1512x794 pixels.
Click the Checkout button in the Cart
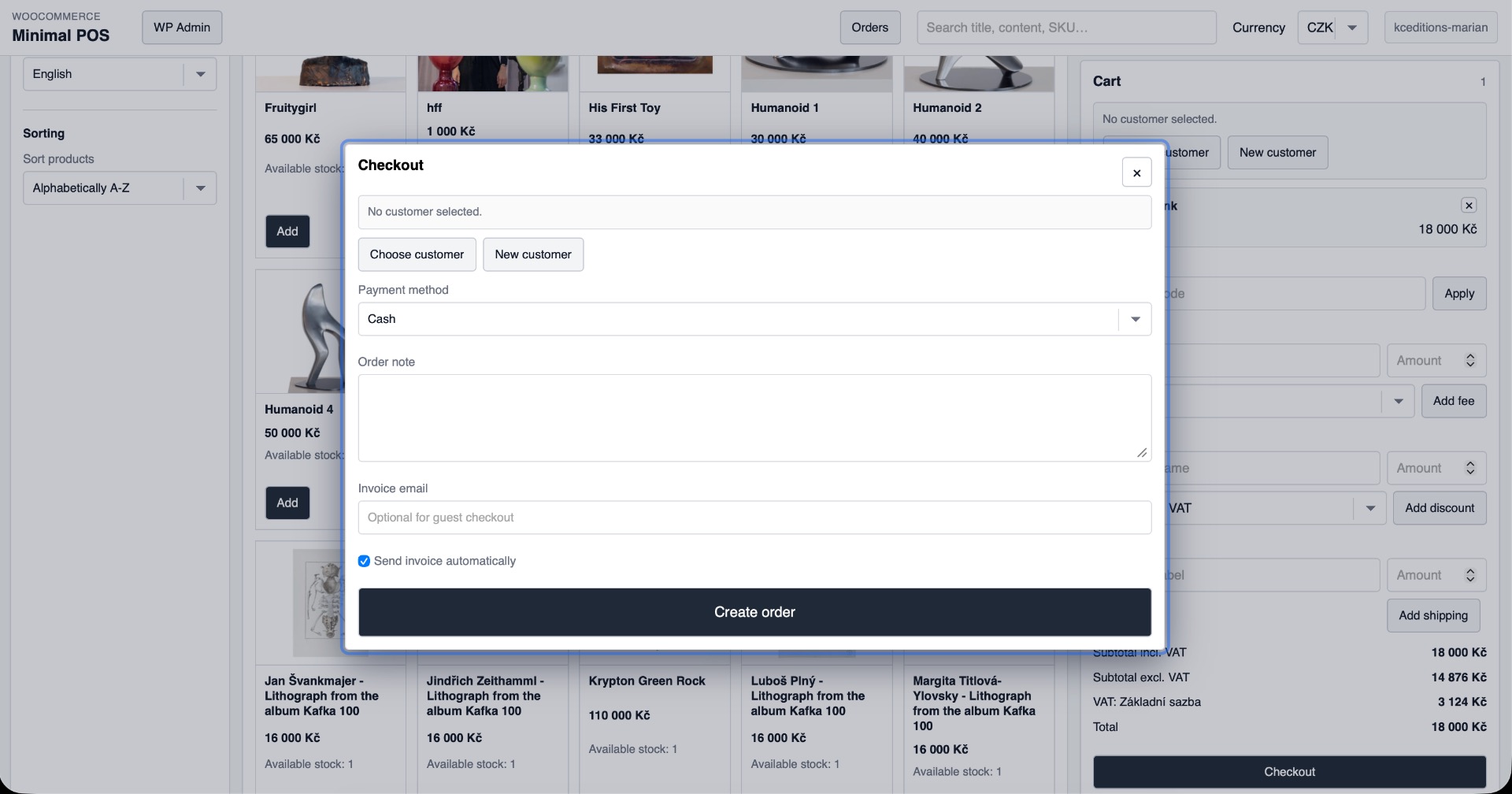pos(1289,772)
